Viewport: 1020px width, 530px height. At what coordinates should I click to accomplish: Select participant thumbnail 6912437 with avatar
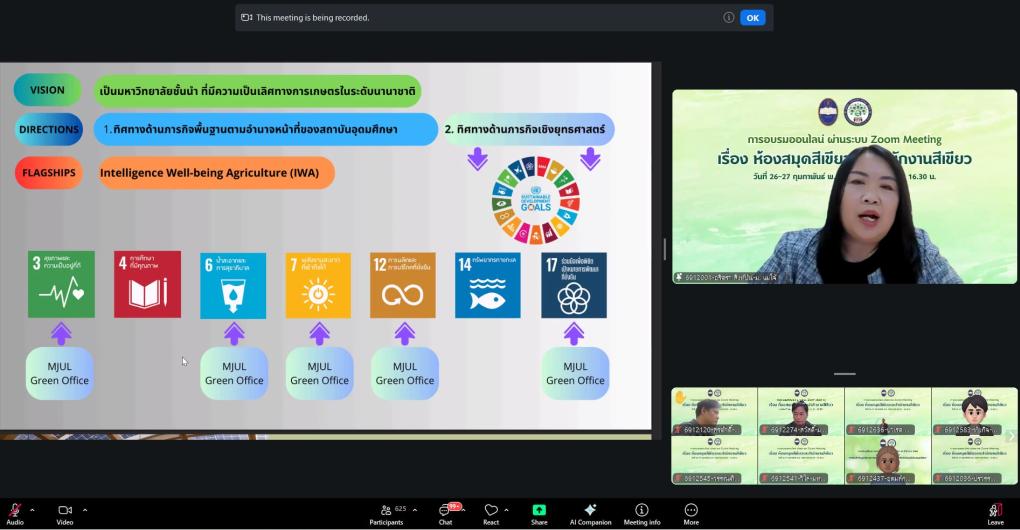point(887,459)
